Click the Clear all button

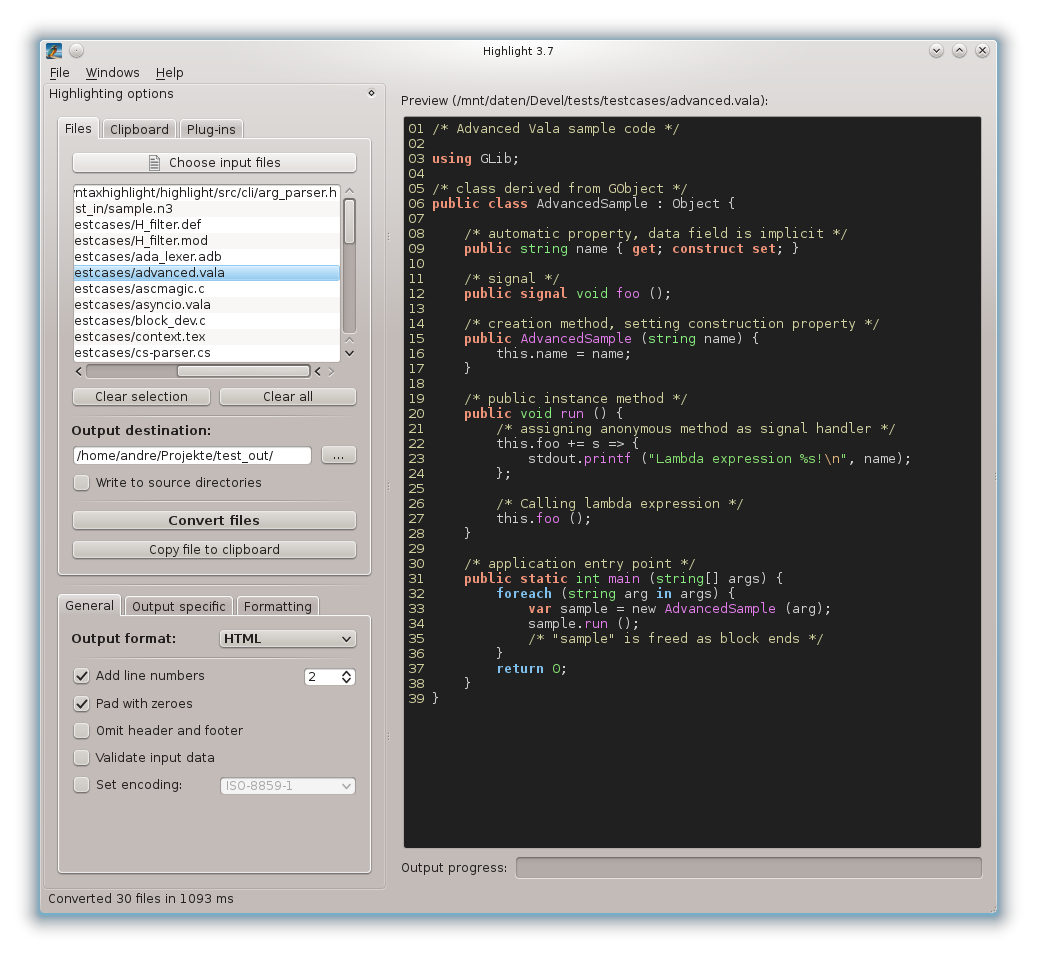pos(288,397)
